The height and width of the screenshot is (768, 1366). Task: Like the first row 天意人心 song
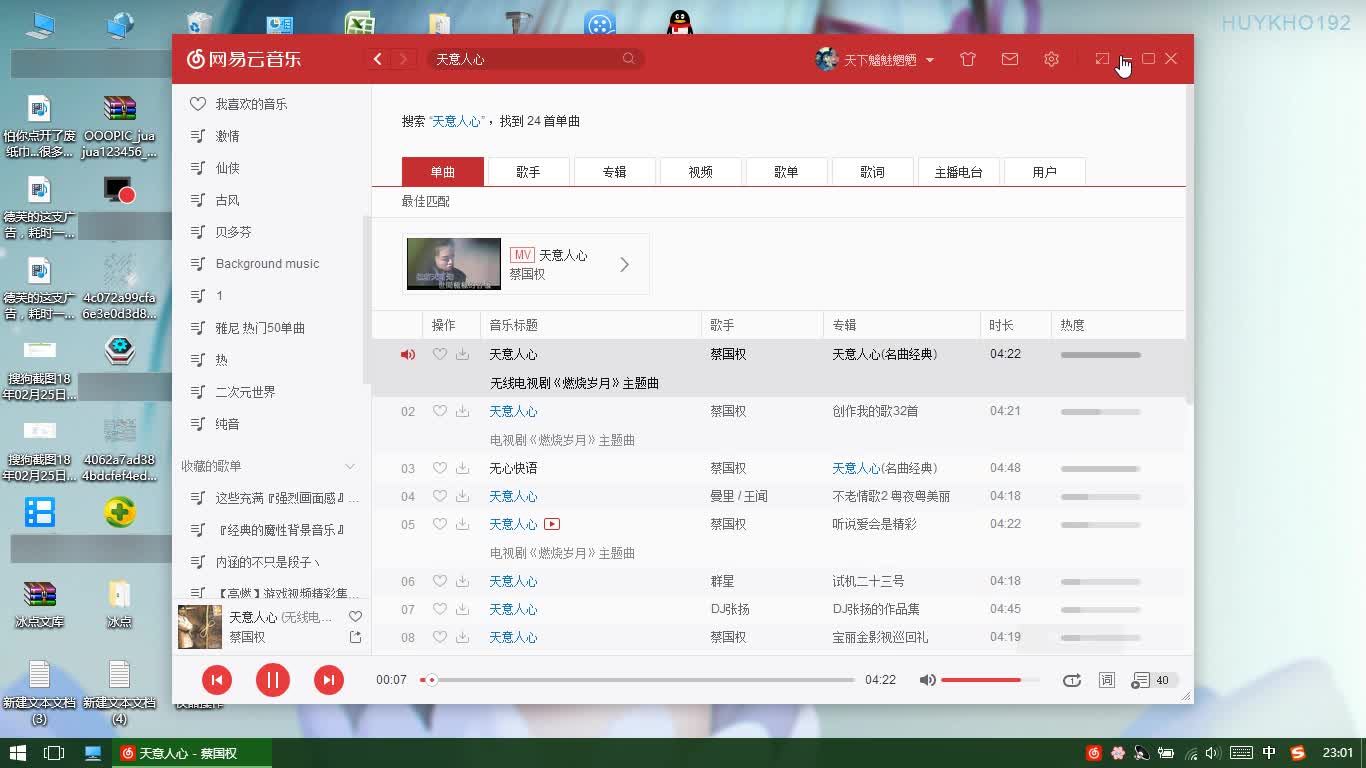pos(439,354)
